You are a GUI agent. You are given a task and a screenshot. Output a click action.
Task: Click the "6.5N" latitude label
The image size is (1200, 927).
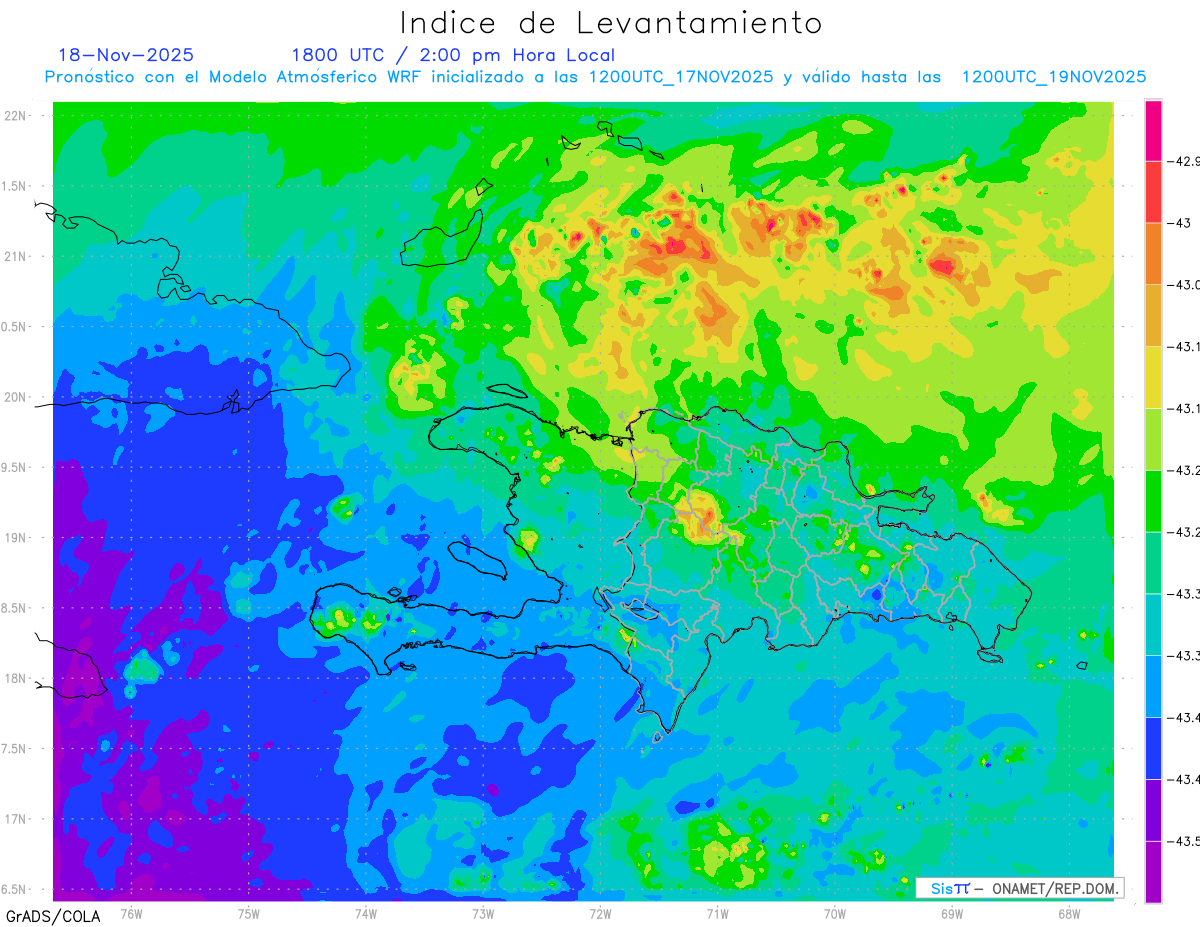tap(14, 889)
